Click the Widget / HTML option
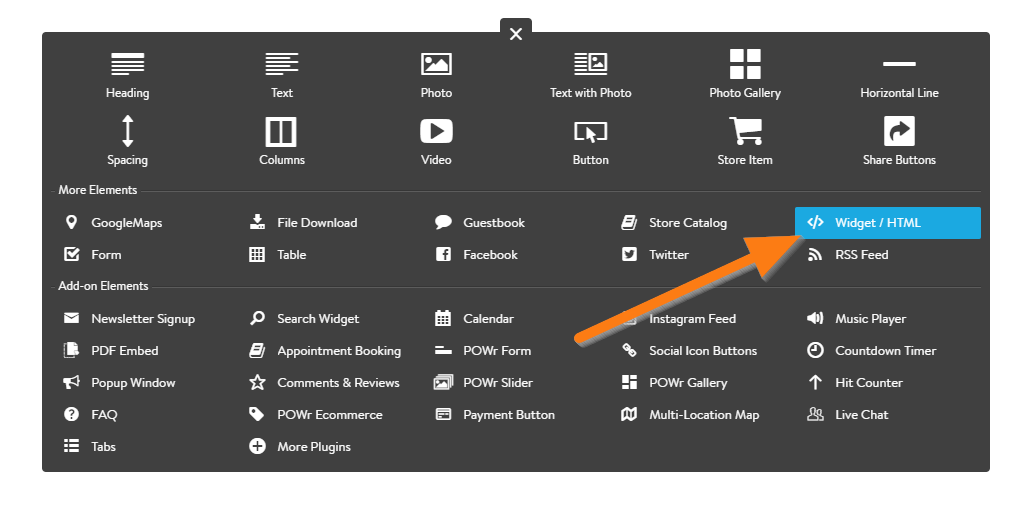This screenshot has width=1028, height=510. click(877, 223)
